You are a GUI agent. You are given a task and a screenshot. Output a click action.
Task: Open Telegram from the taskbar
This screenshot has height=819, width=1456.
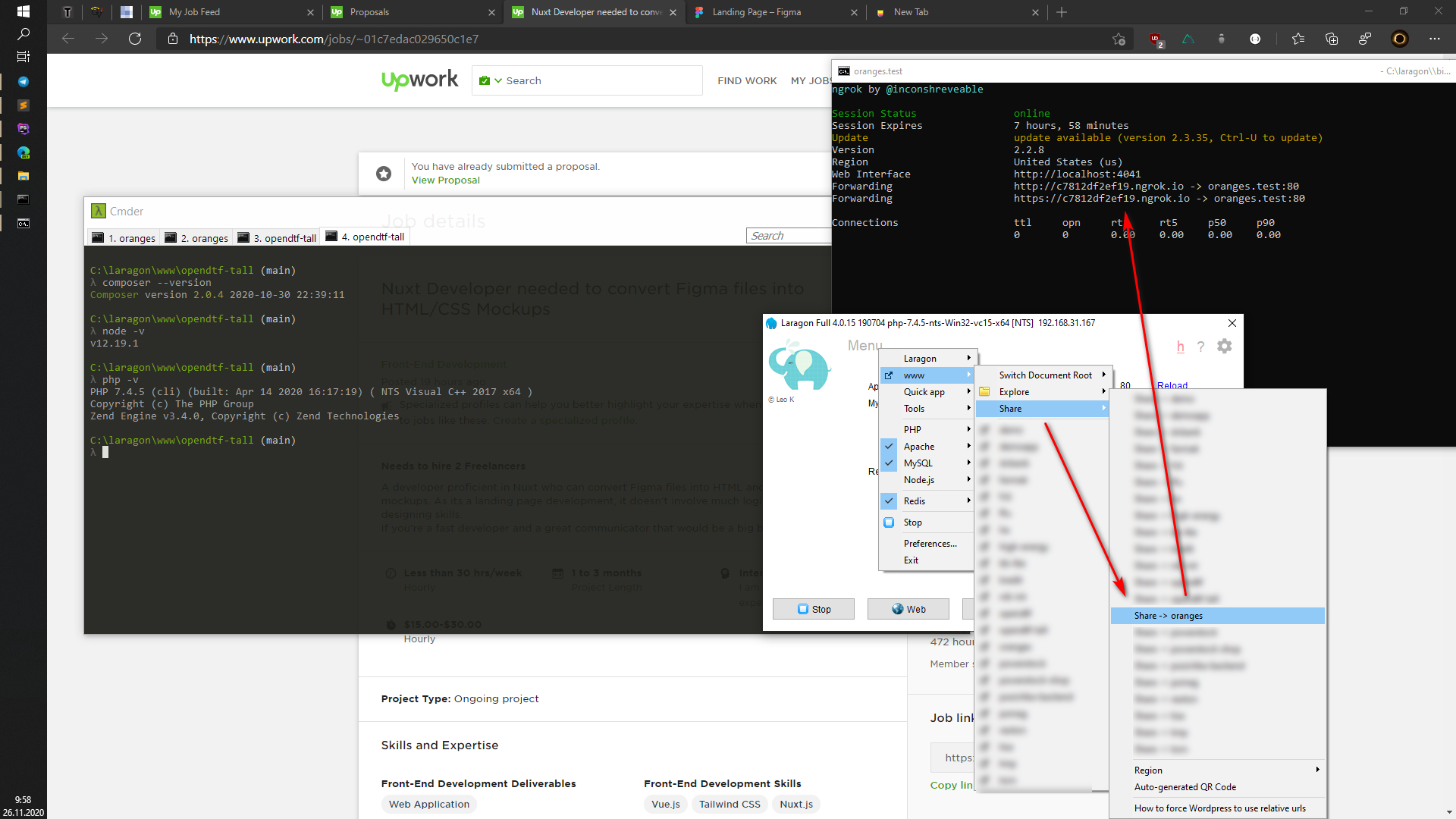[x=23, y=81]
